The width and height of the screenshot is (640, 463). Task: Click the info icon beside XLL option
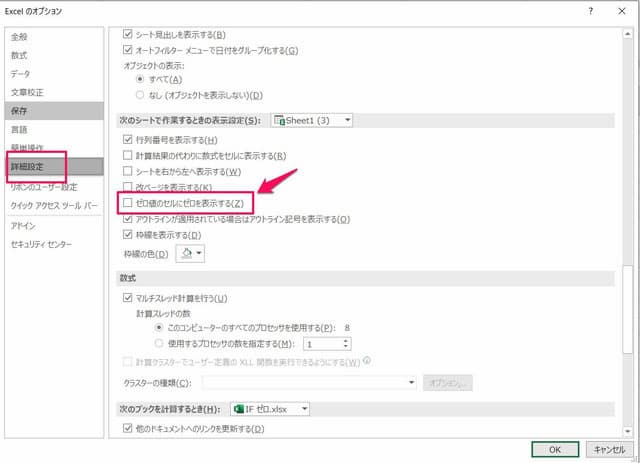coord(367,361)
